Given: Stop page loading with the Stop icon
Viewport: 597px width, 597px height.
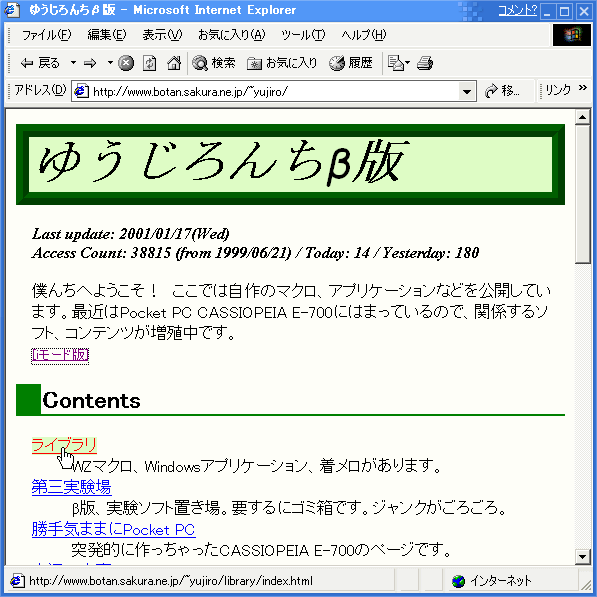Looking at the screenshot, I should pyautogui.click(x=126, y=63).
